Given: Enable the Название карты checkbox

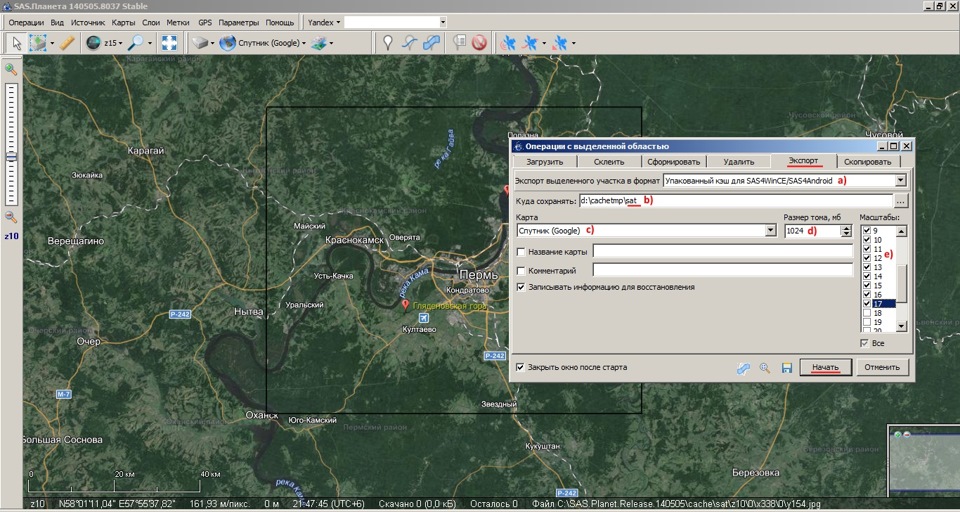Looking at the screenshot, I should click(x=521, y=252).
